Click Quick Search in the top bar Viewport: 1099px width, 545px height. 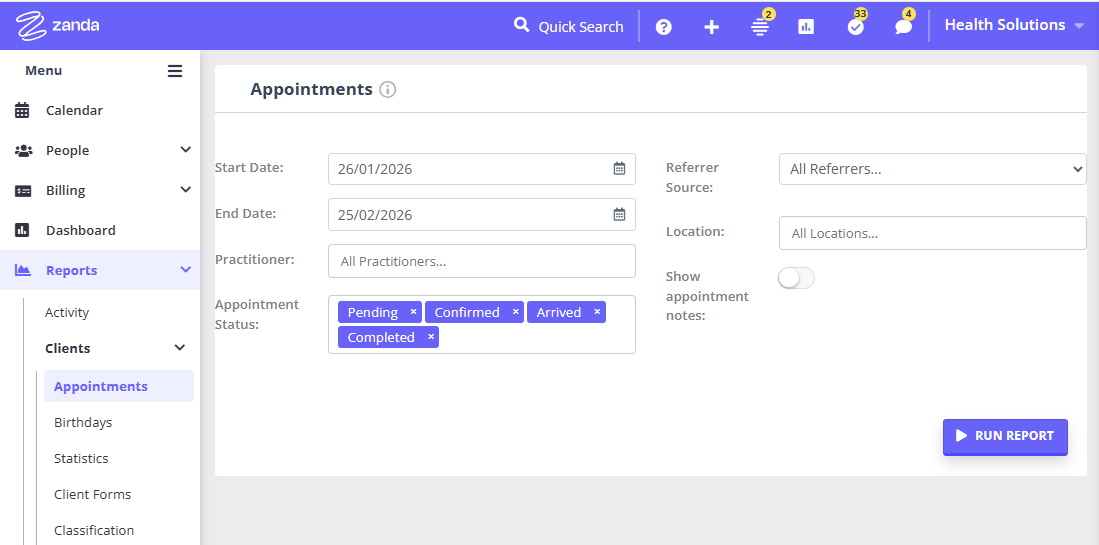568,26
